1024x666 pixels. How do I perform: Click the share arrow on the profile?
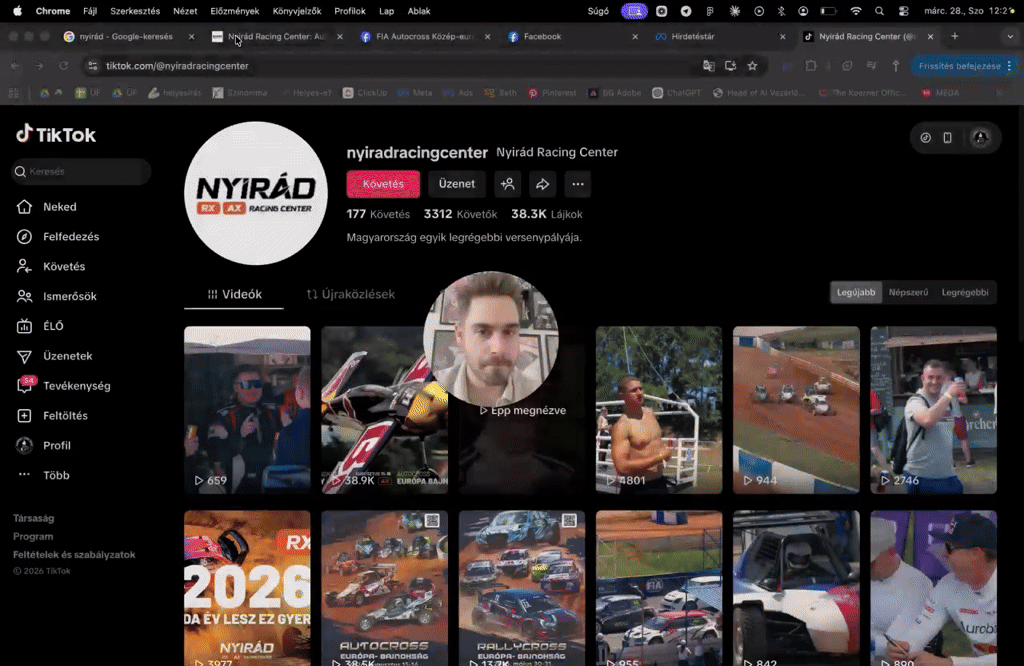pyautogui.click(x=543, y=184)
